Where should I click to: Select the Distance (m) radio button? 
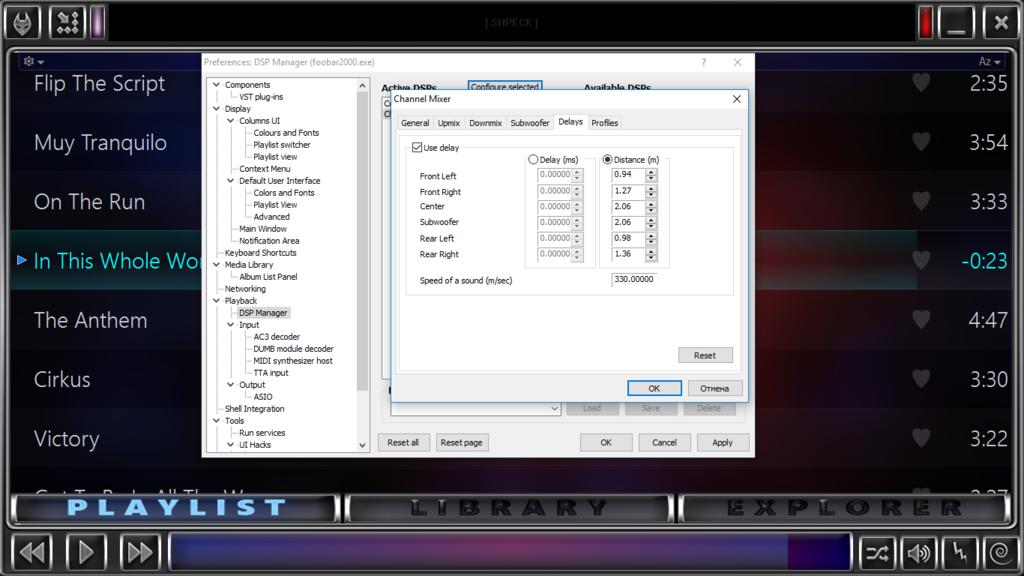[x=607, y=160]
